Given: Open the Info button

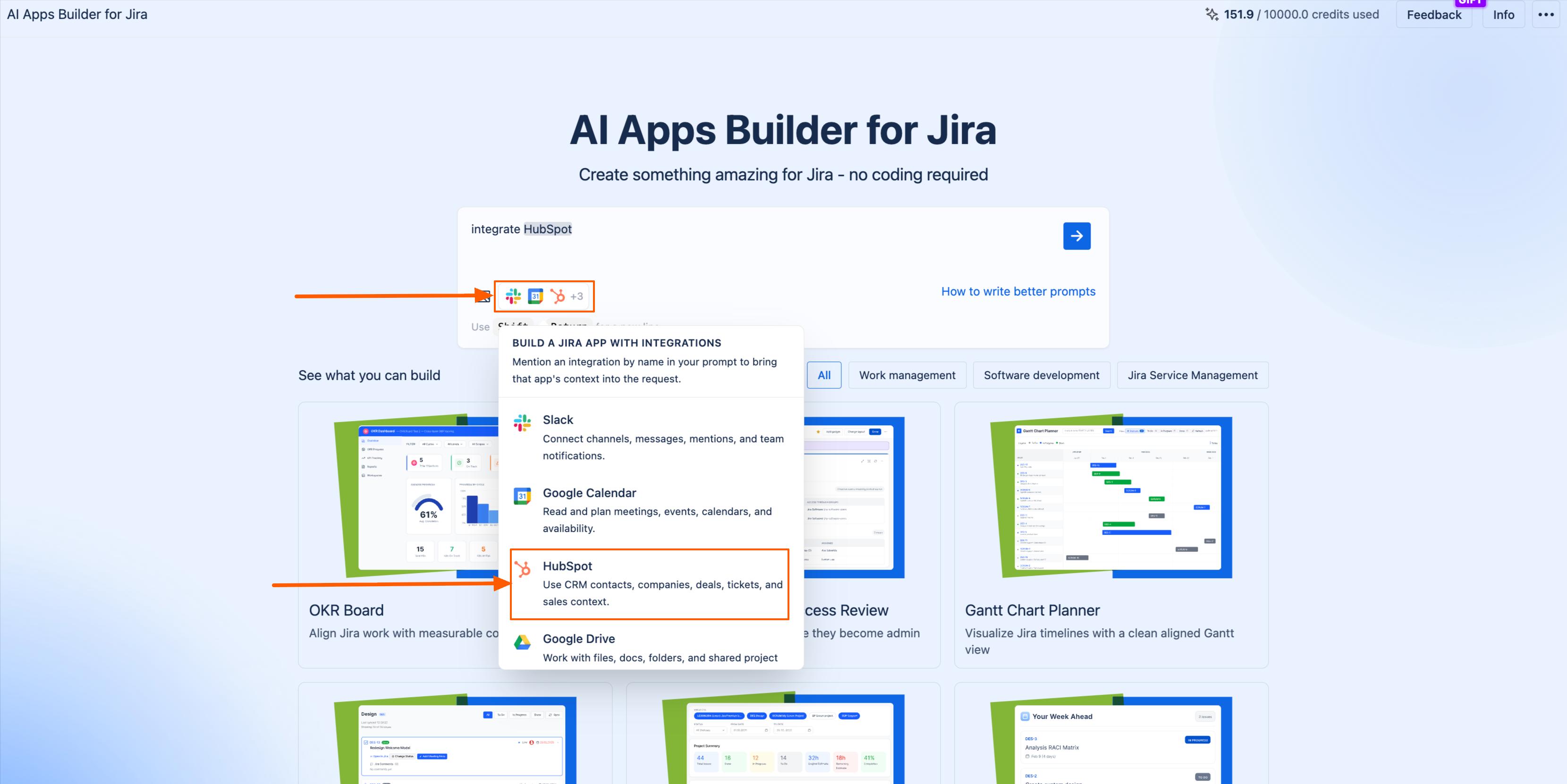Looking at the screenshot, I should [x=1503, y=14].
